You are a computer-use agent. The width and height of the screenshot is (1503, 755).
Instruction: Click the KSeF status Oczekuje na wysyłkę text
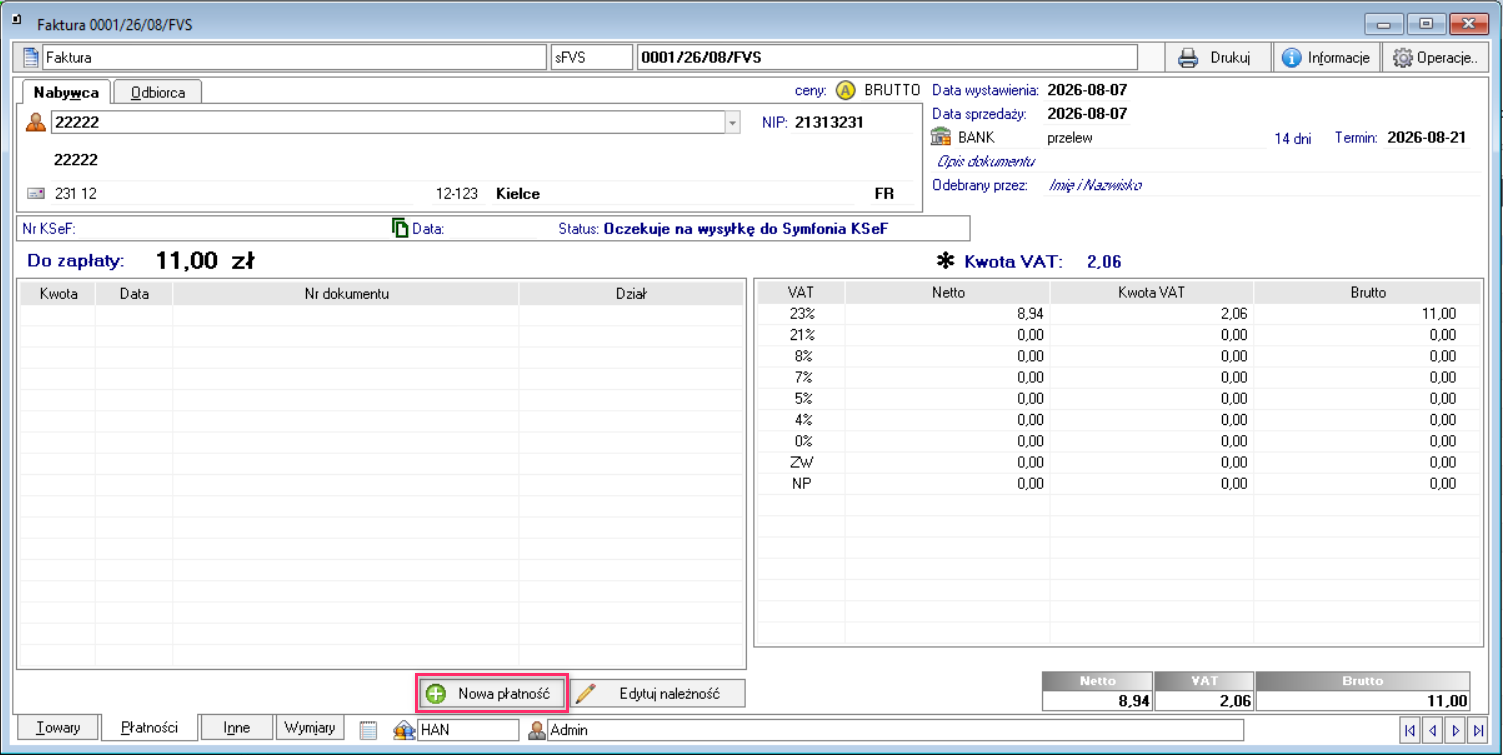(x=746, y=229)
